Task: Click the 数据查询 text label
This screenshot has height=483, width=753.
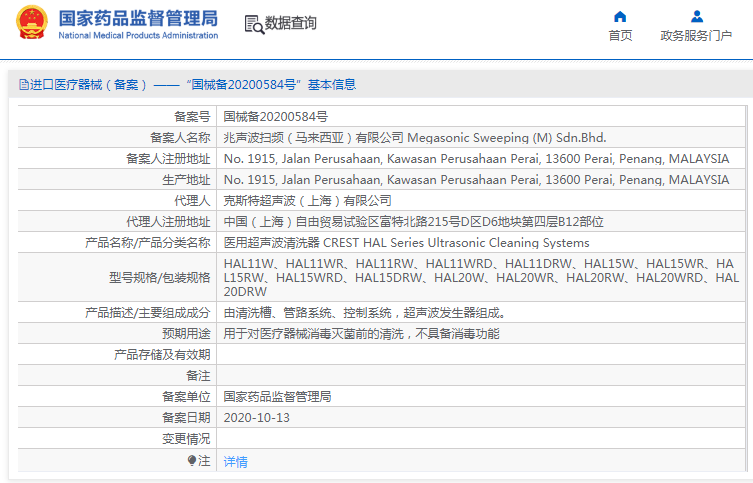Action: coord(291,23)
